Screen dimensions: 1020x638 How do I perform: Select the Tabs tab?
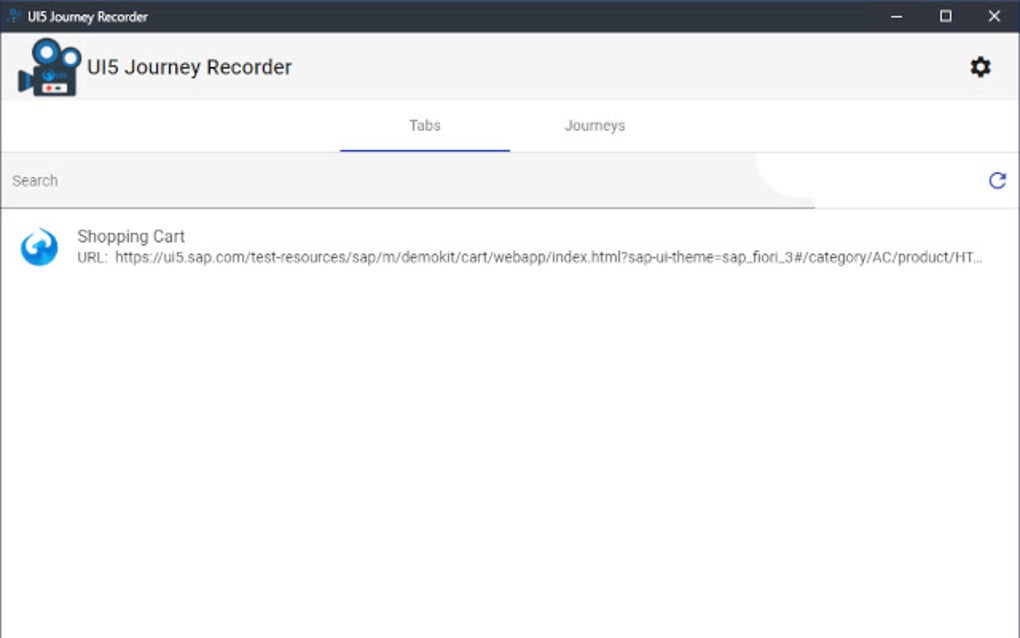[x=424, y=125]
